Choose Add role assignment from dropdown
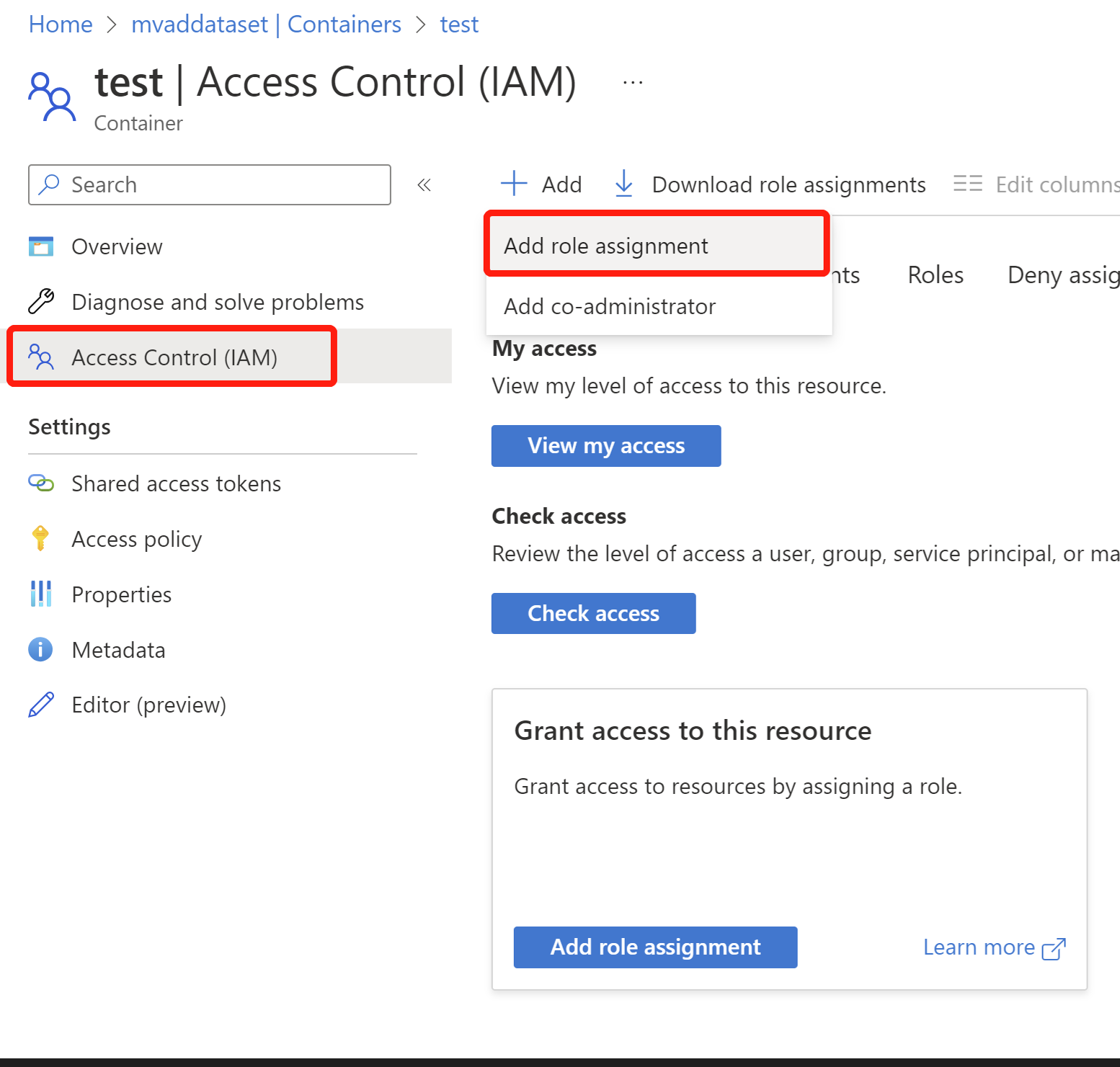Screen dimensions: 1120x1067 [657, 246]
